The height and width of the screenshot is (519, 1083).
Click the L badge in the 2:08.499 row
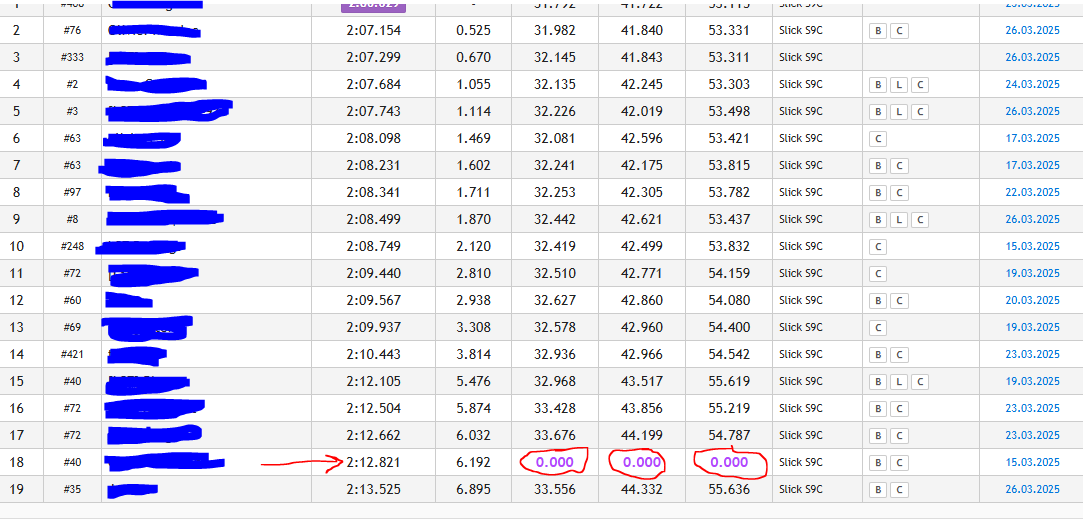coord(899,220)
